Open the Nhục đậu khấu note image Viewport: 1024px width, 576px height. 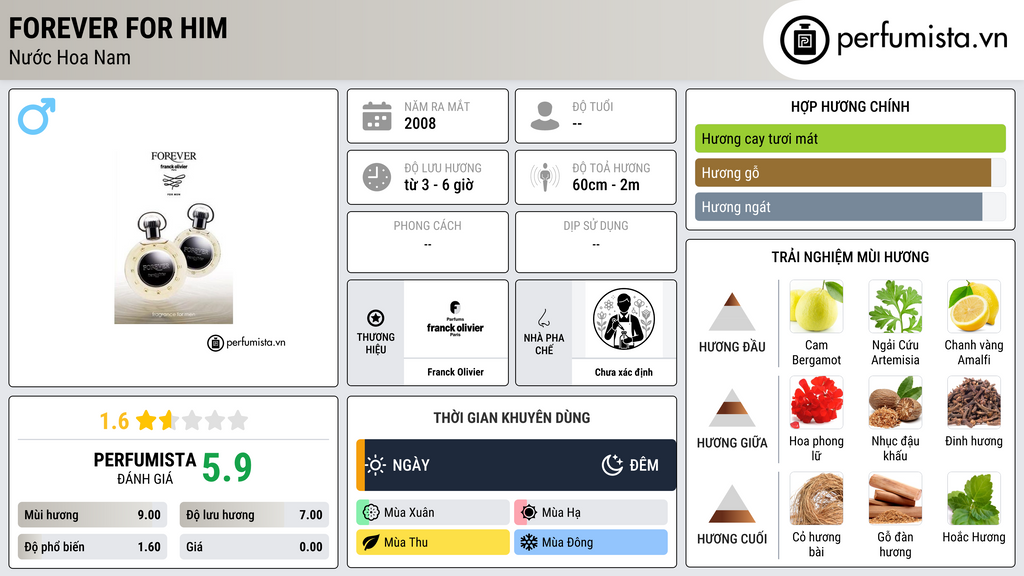[895, 402]
